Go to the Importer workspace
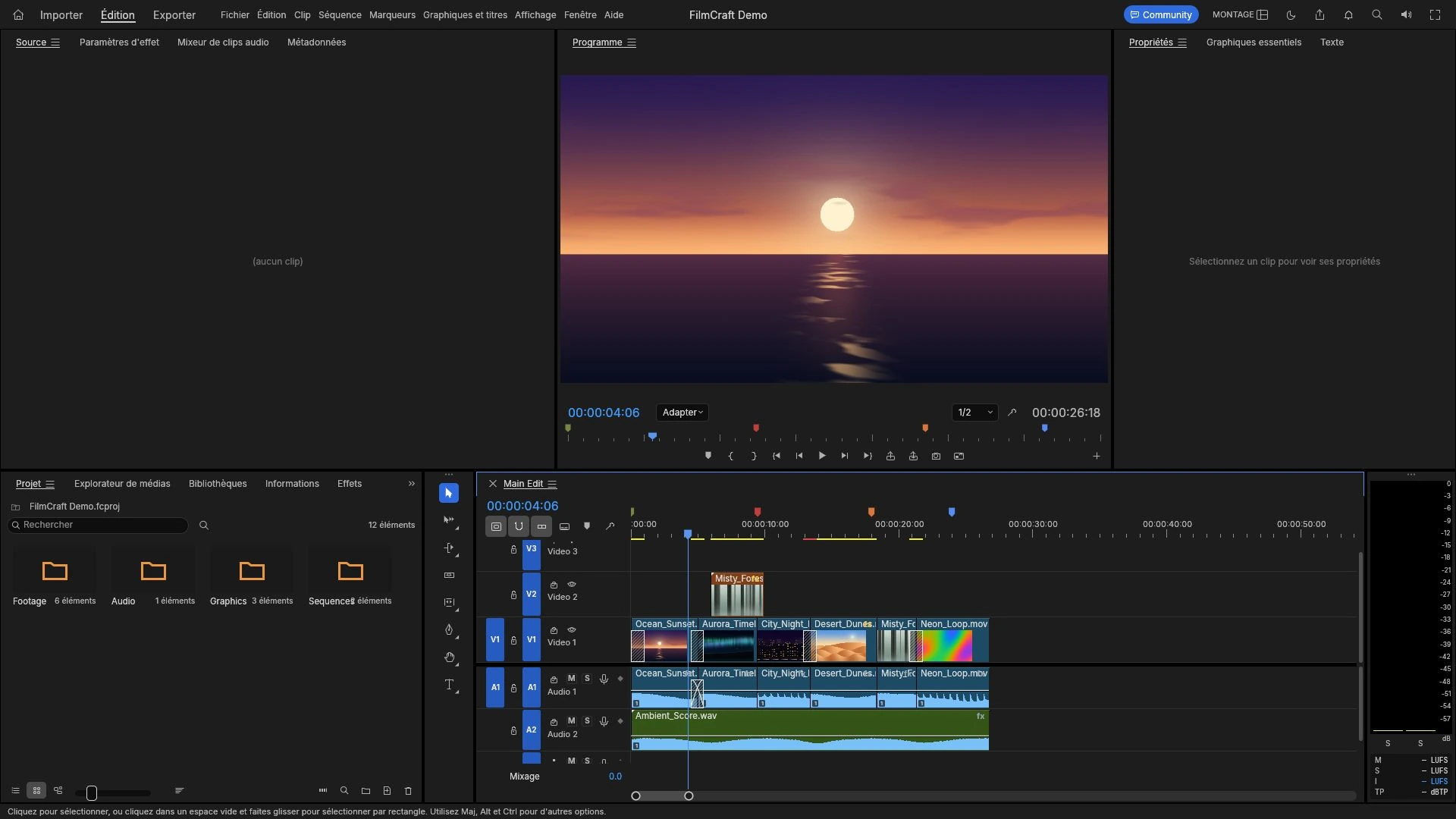 [x=61, y=14]
